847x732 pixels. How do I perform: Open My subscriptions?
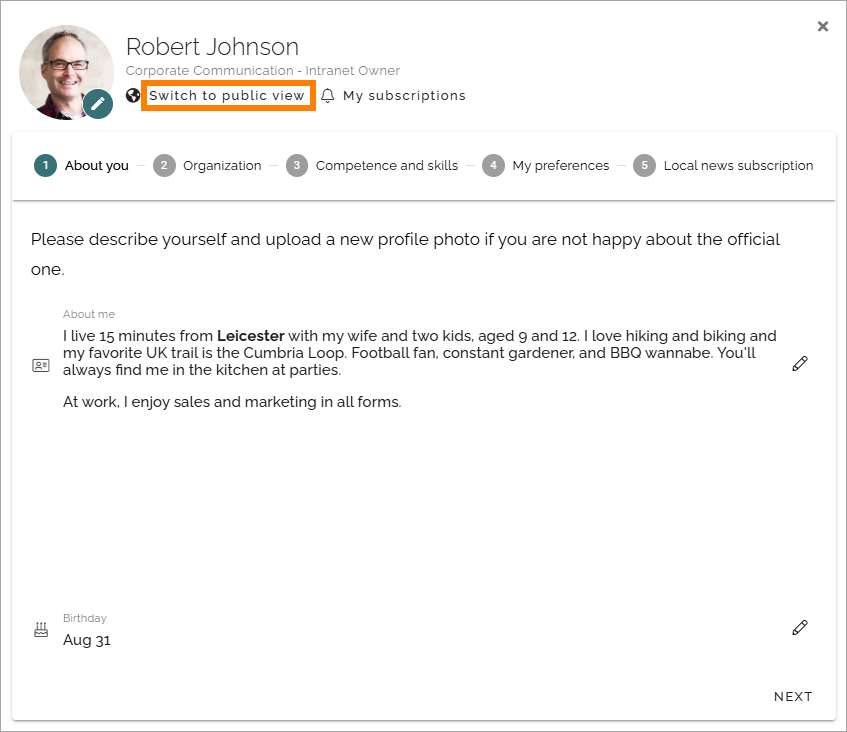(x=404, y=96)
